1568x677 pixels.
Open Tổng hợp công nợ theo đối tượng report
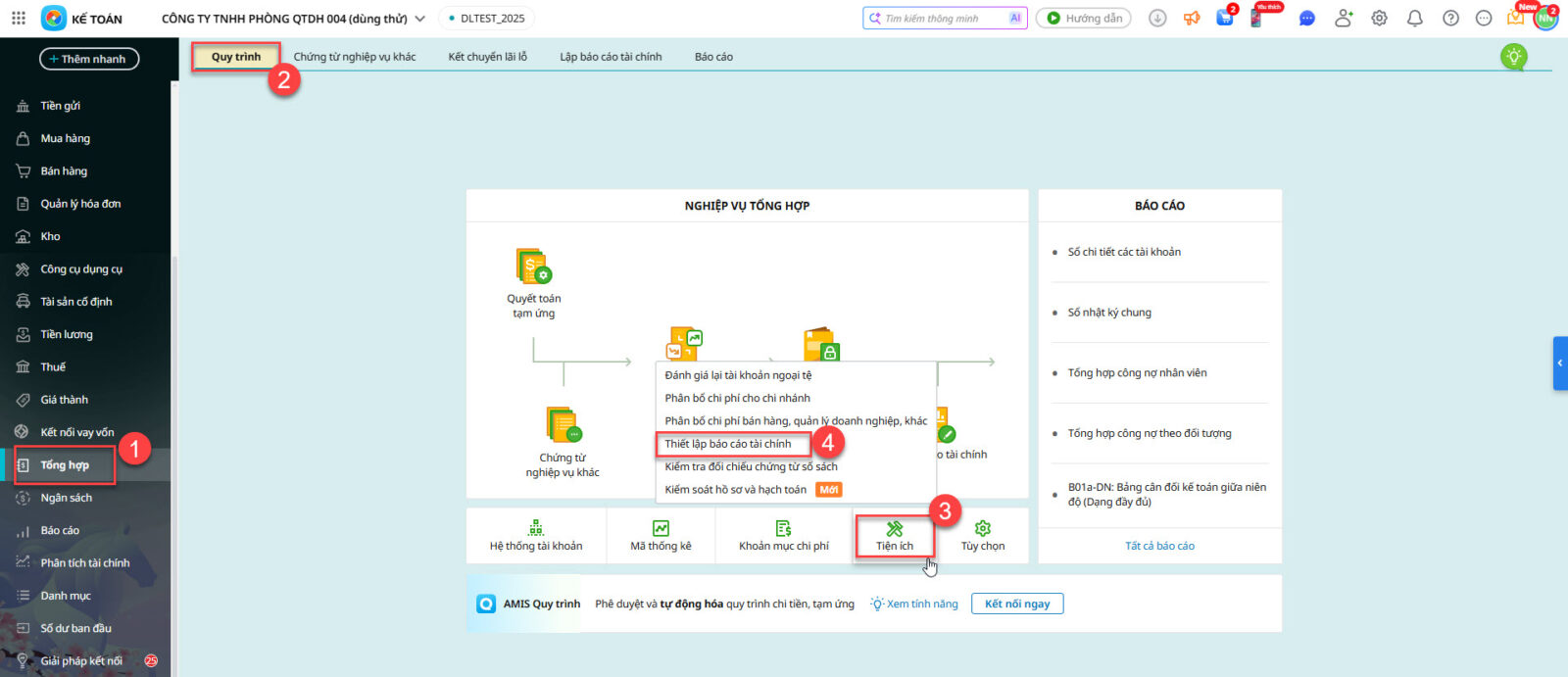[1150, 433]
